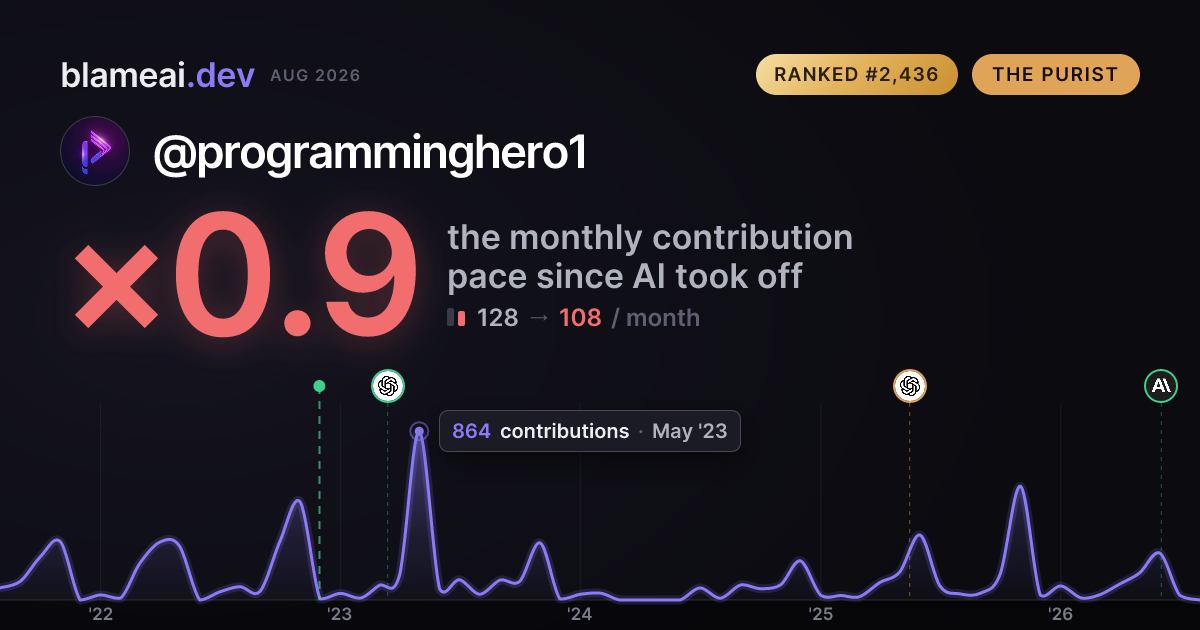
Task: Click the May '23 peak point circle
Action: 419,432
